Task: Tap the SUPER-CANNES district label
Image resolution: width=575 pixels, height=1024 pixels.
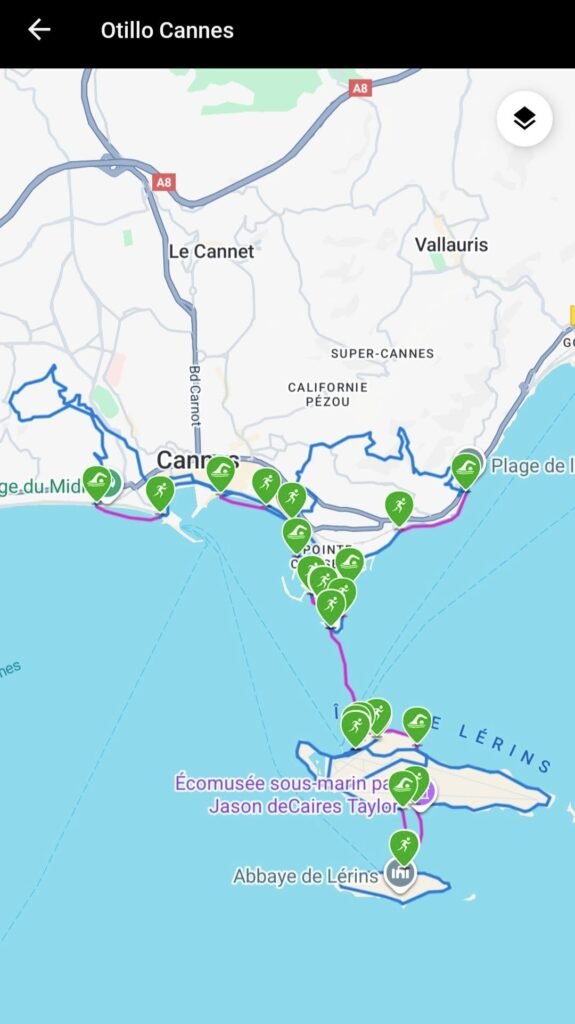Action: click(382, 353)
